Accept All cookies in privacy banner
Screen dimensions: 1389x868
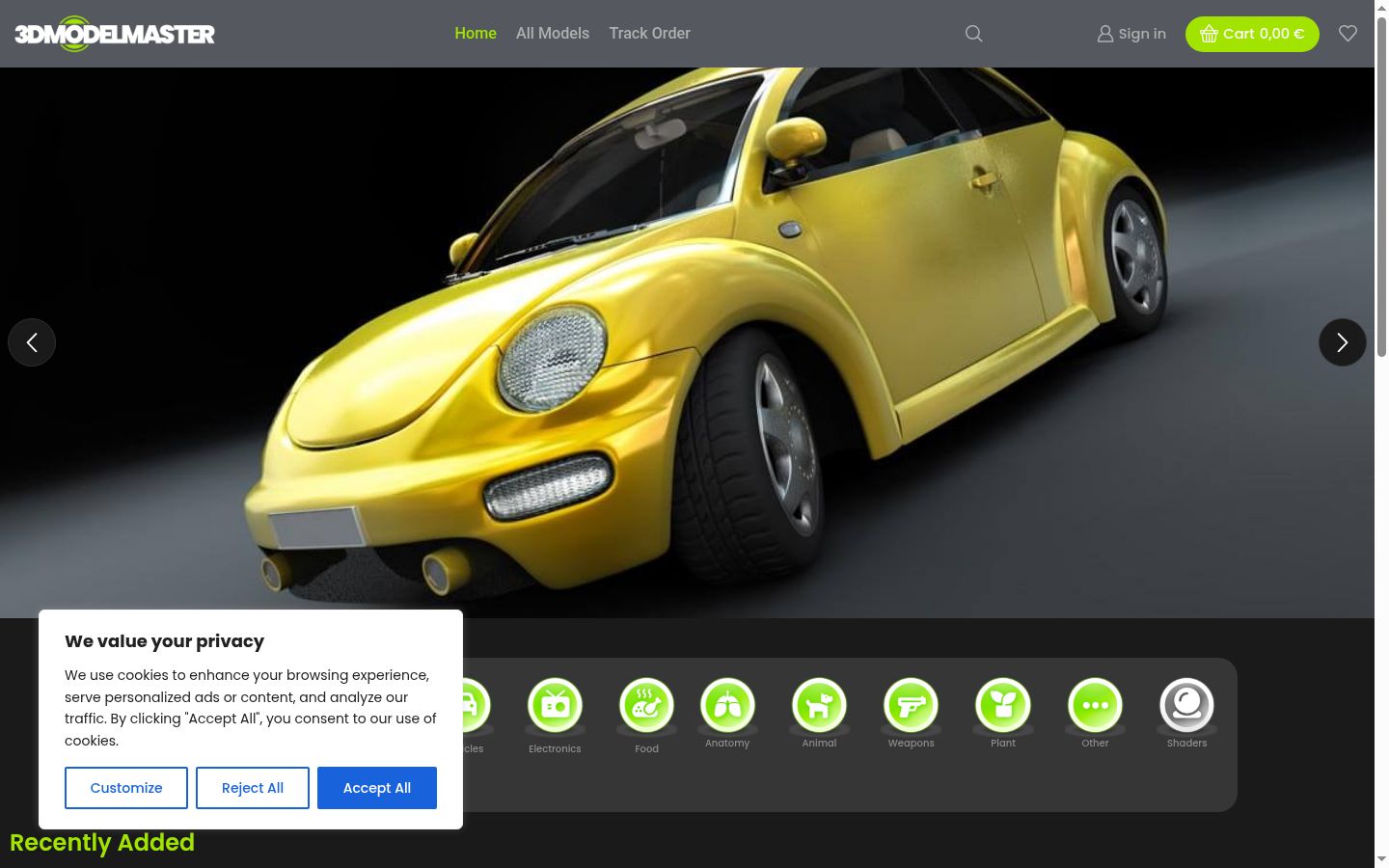(x=377, y=788)
